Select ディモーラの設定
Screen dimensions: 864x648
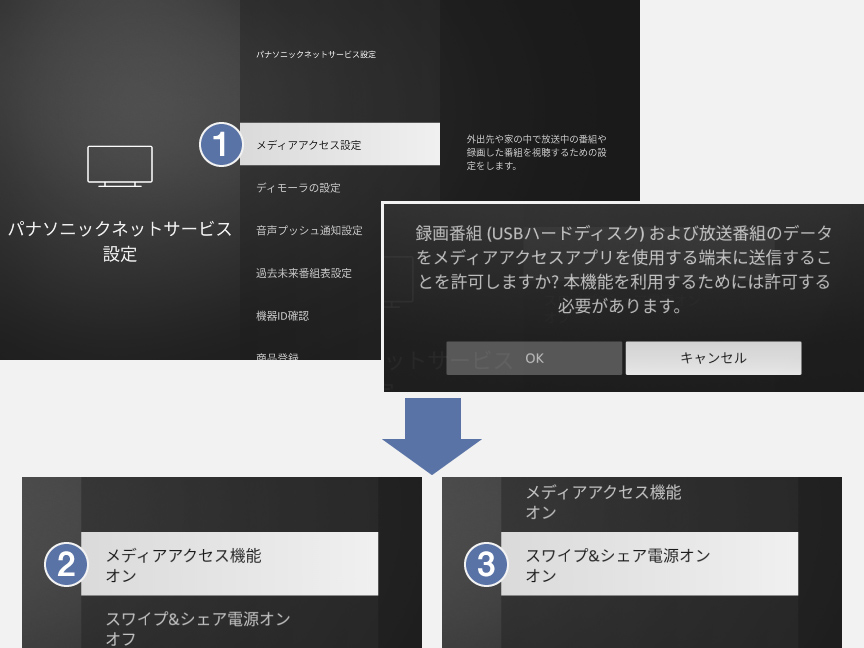tap(340, 188)
